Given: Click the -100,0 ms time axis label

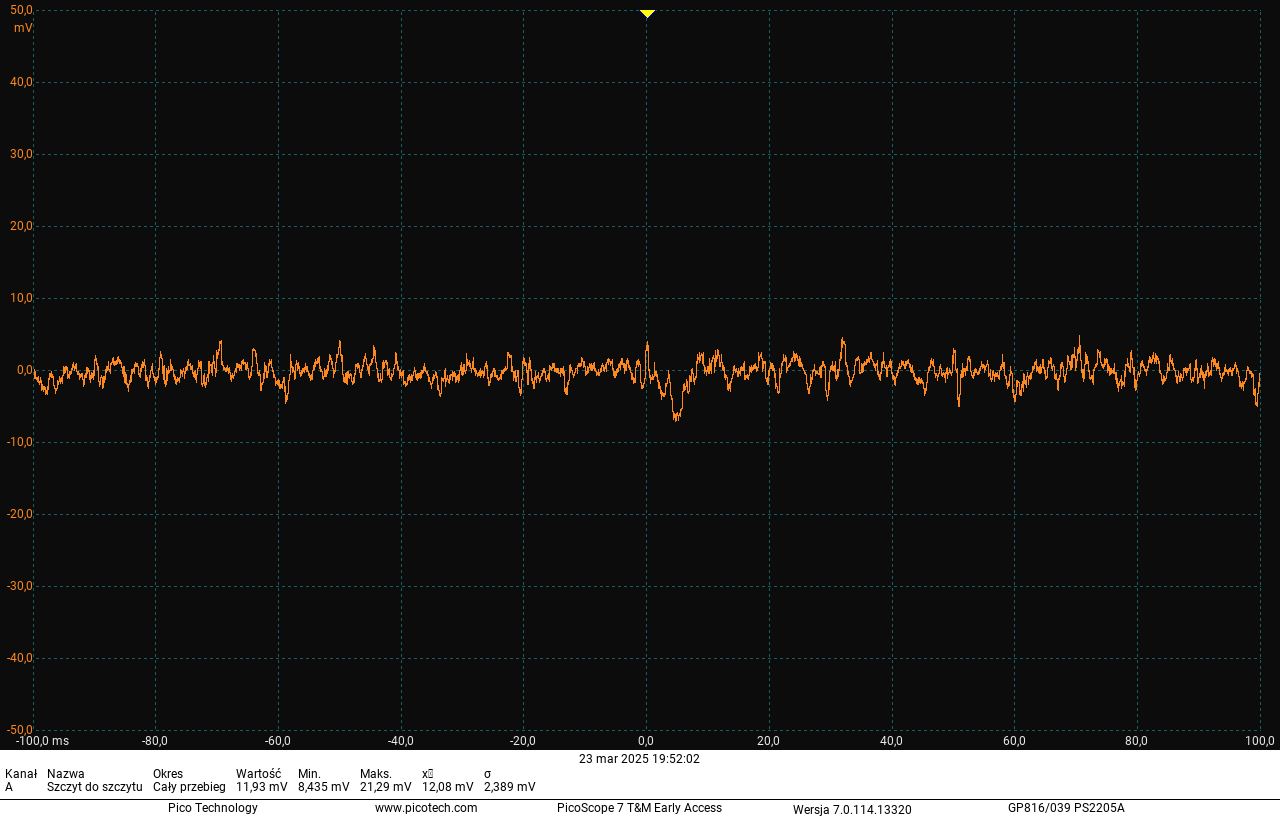Looking at the screenshot, I should point(42,741).
